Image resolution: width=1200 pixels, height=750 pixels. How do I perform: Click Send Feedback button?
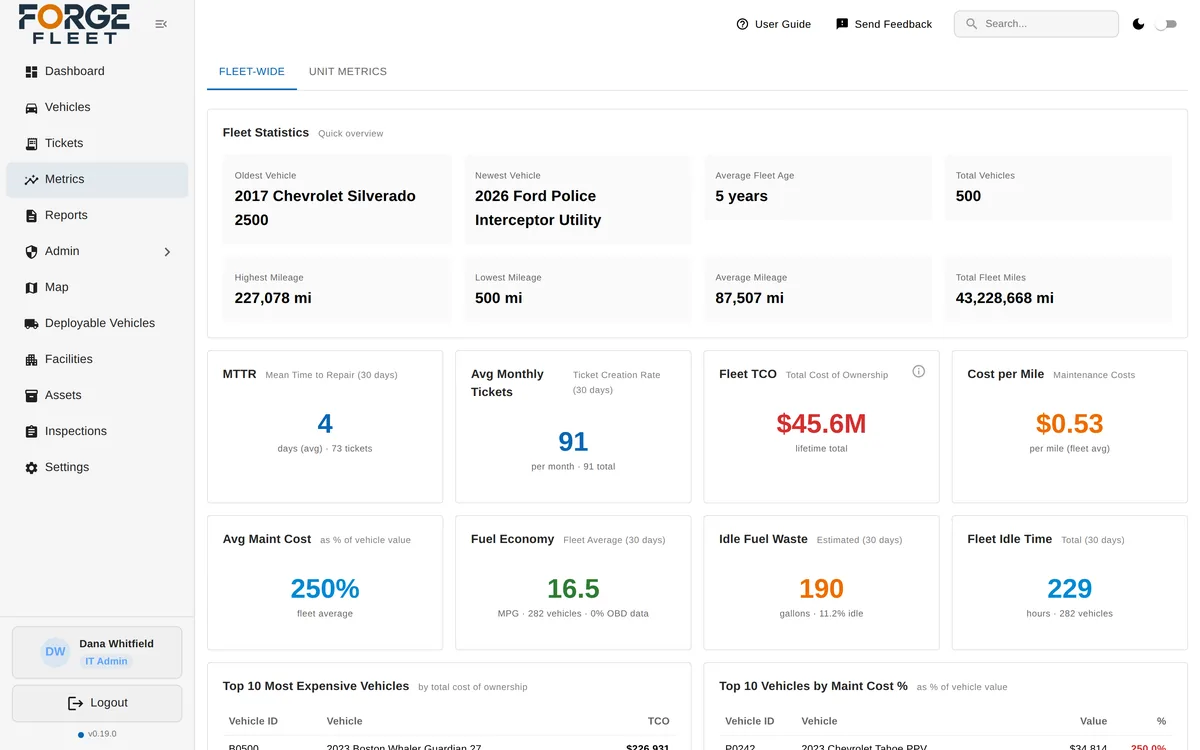click(x=883, y=24)
